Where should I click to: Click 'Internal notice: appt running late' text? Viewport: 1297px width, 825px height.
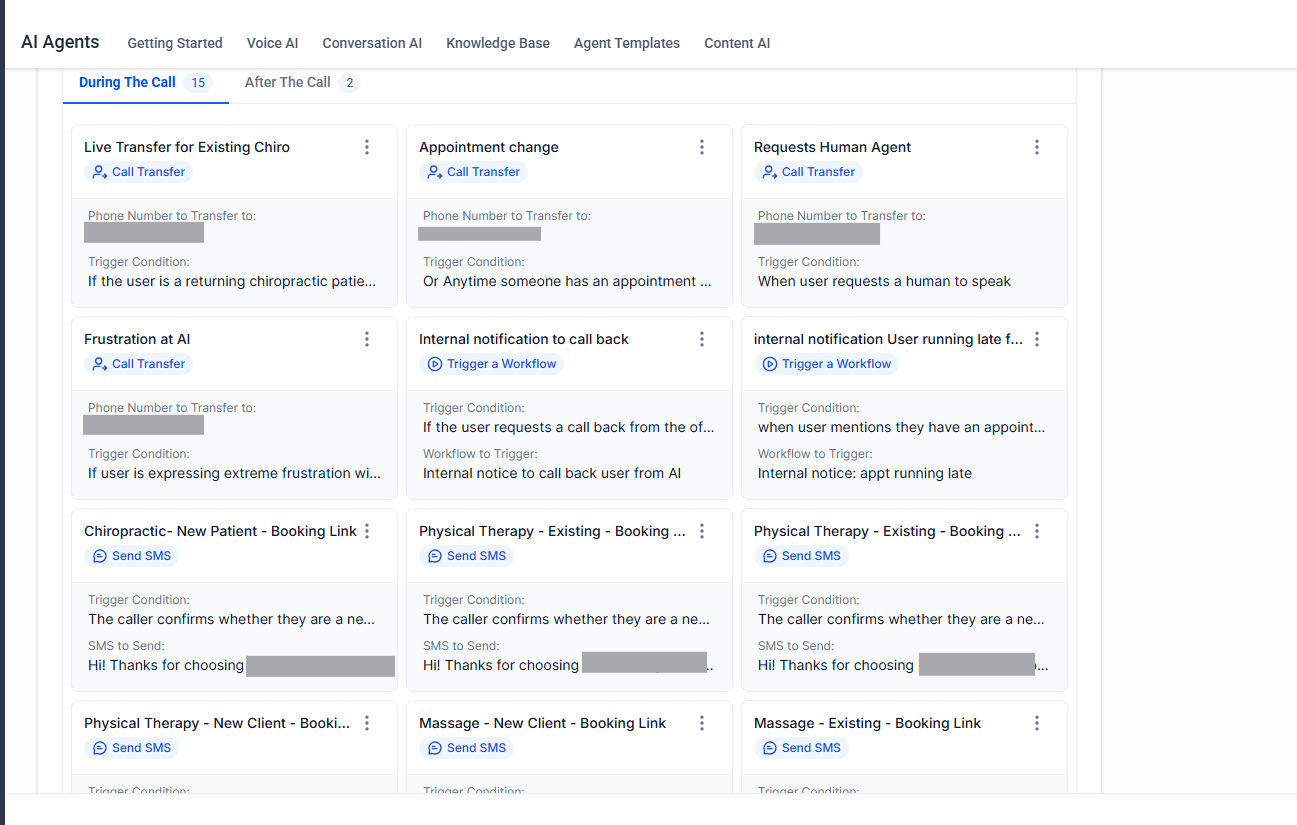(865, 473)
